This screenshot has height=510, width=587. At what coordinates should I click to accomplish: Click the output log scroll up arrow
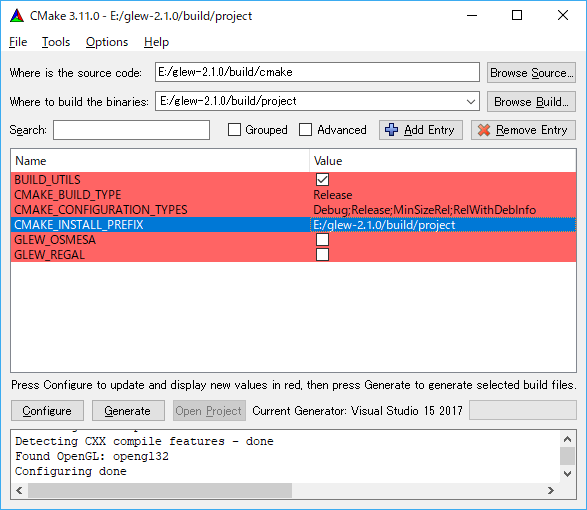tap(568, 439)
